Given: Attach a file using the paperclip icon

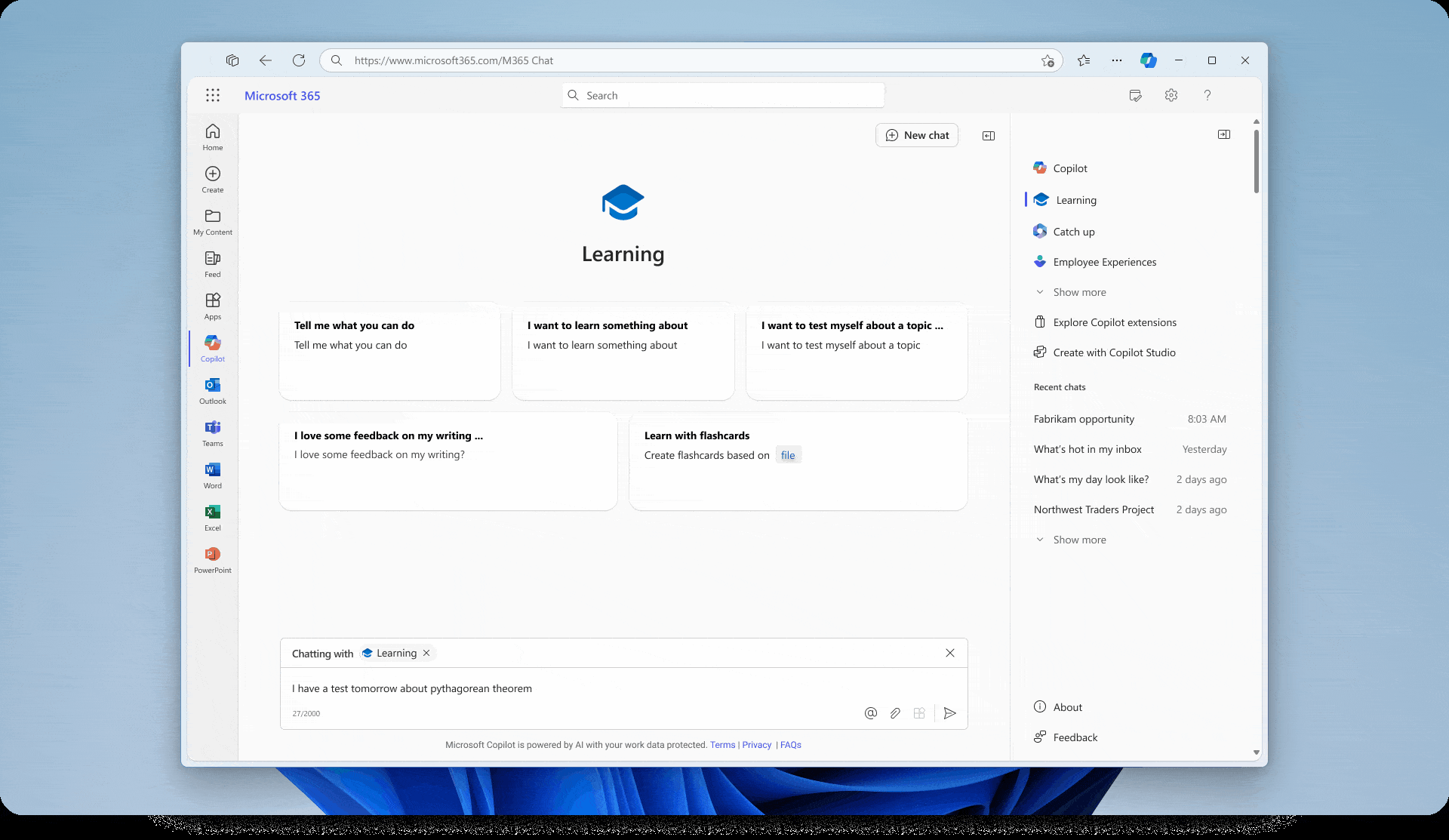Looking at the screenshot, I should coord(895,712).
